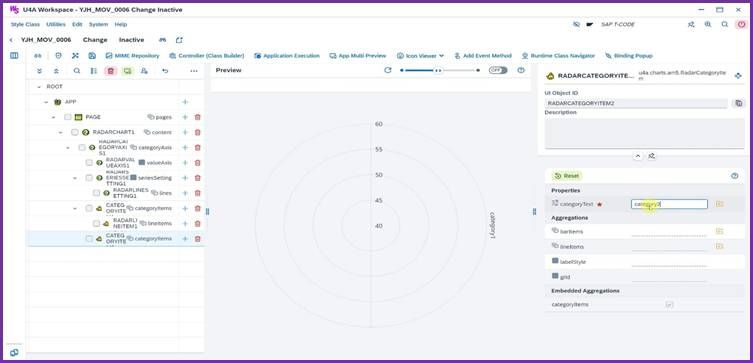Collapse the APP node
The height and width of the screenshot is (363, 753).
coord(46,102)
